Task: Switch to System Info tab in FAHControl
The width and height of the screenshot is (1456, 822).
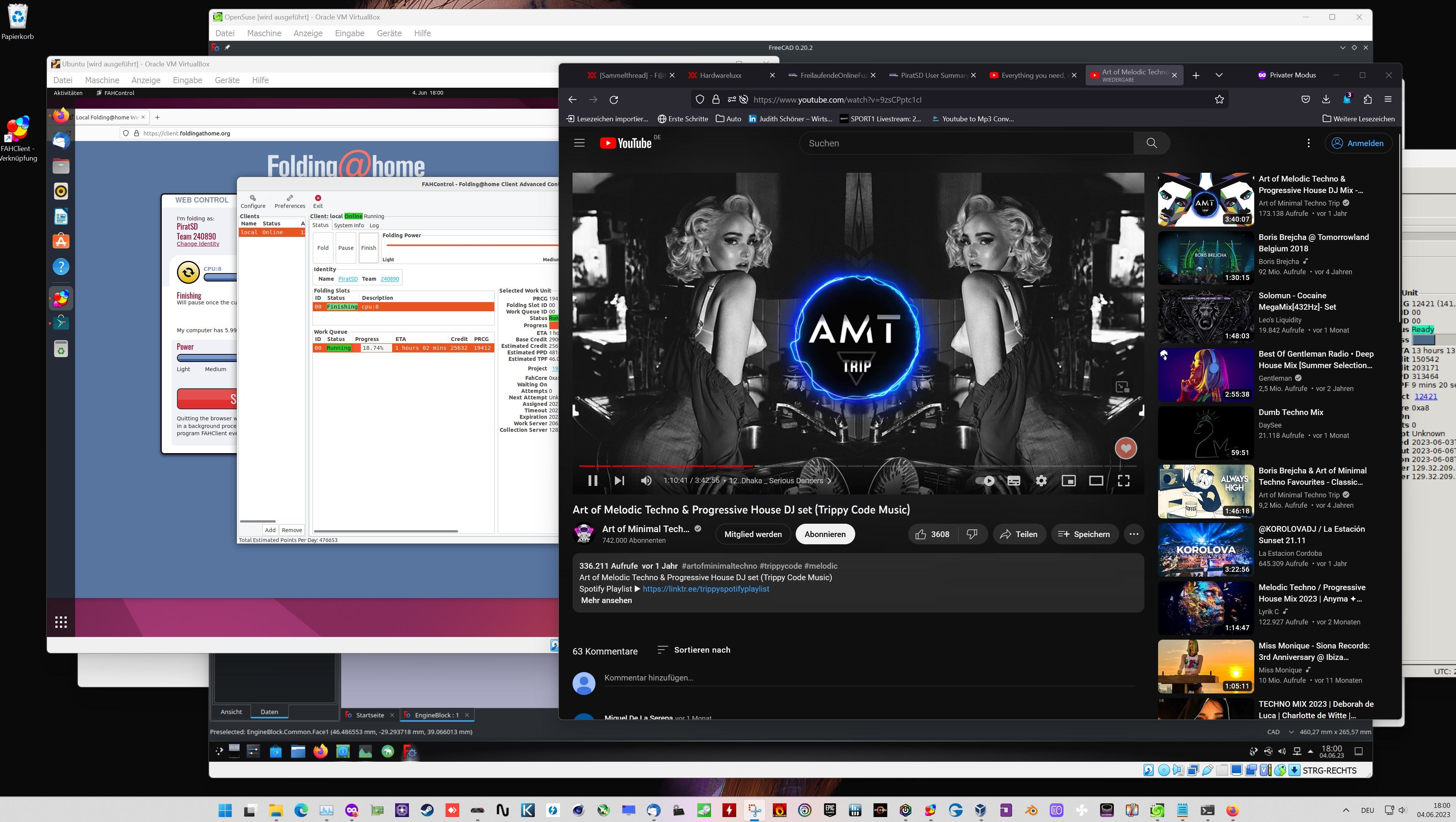Action: pos(349,225)
